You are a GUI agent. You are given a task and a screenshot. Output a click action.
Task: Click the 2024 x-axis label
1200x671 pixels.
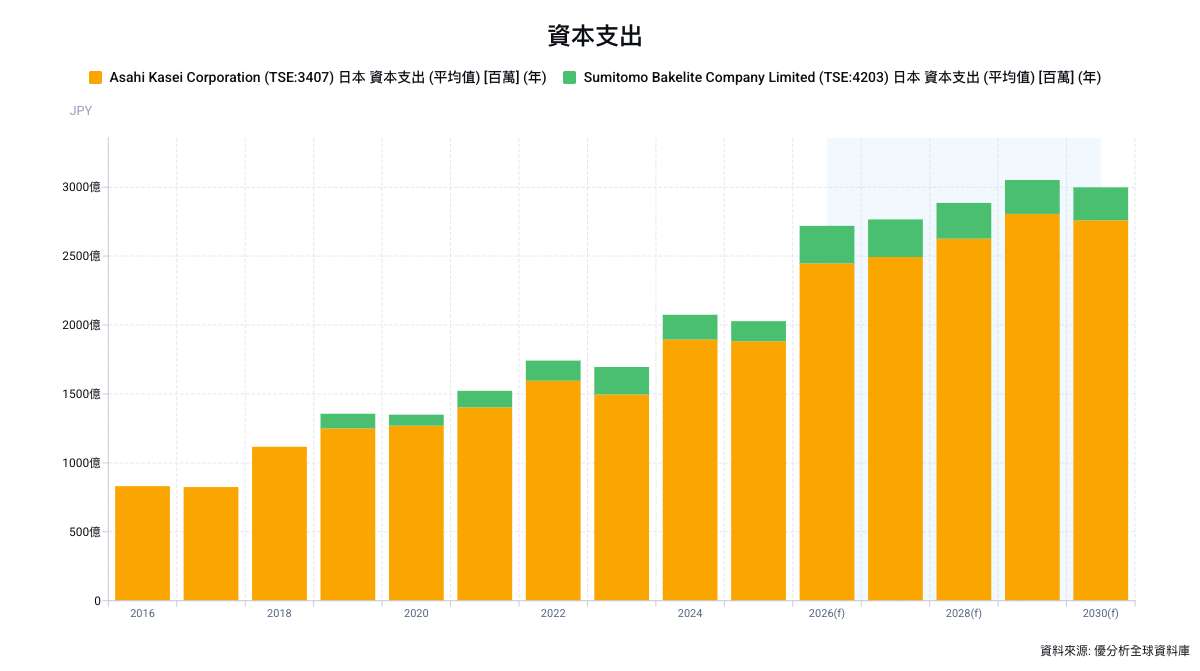coord(690,613)
